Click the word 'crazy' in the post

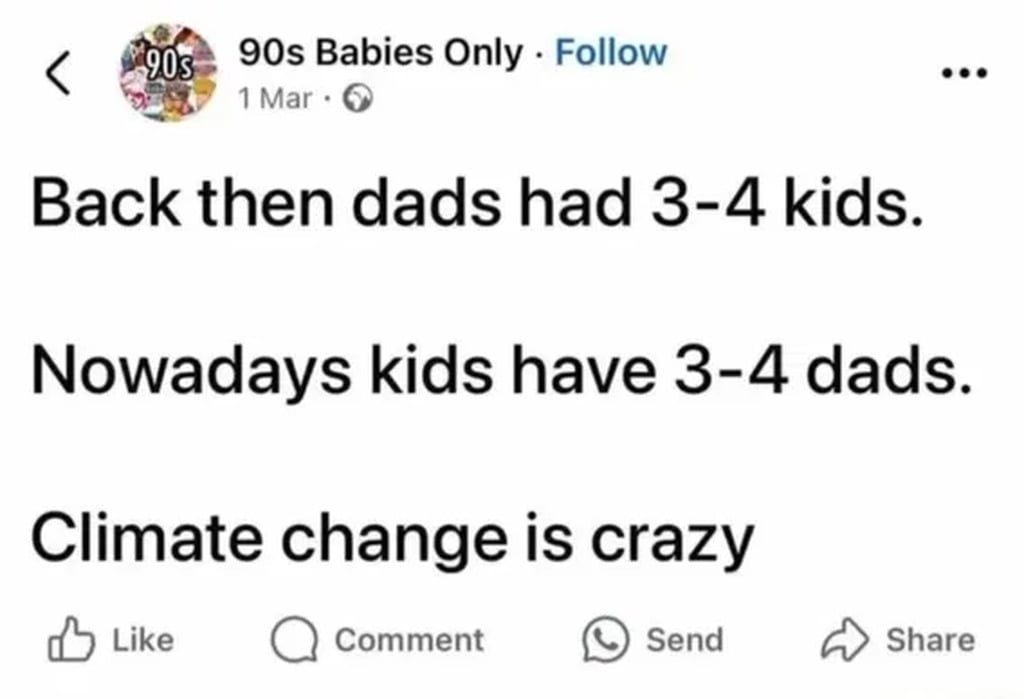coord(672,545)
